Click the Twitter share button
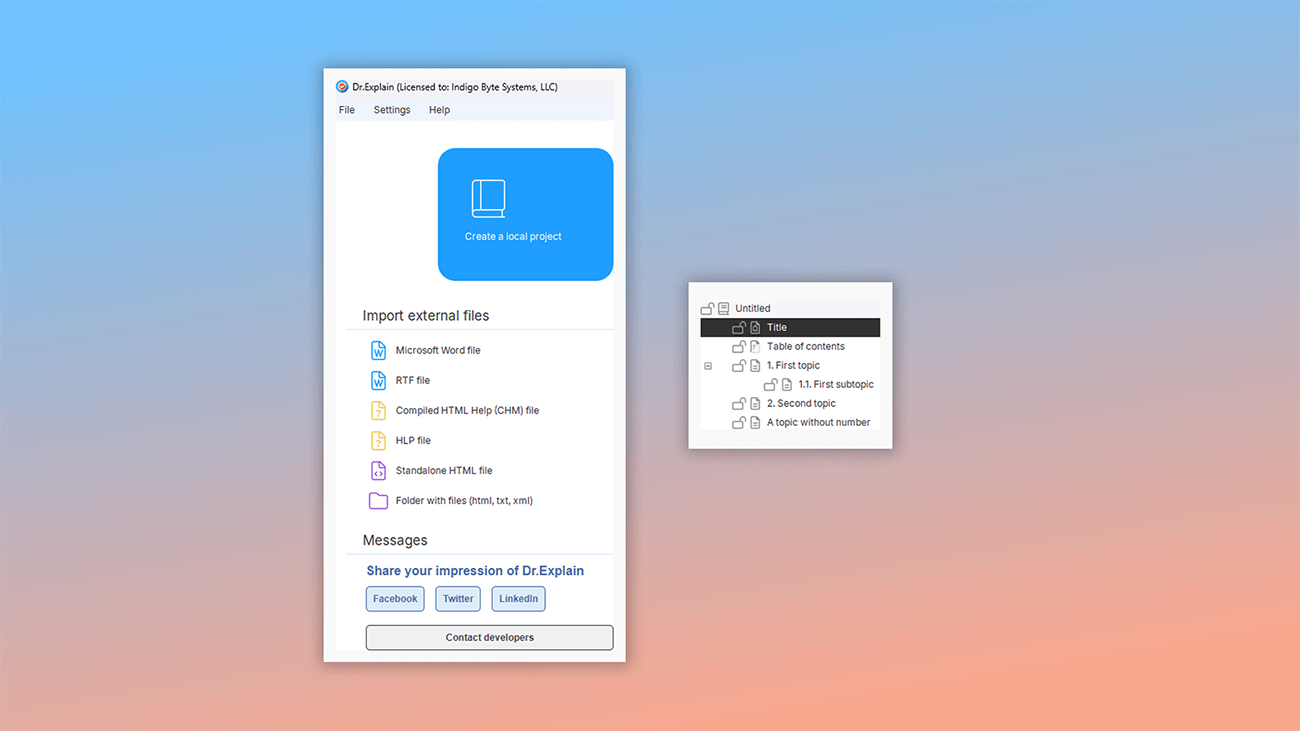Screen dimensions: 1300x731 tap(457, 598)
